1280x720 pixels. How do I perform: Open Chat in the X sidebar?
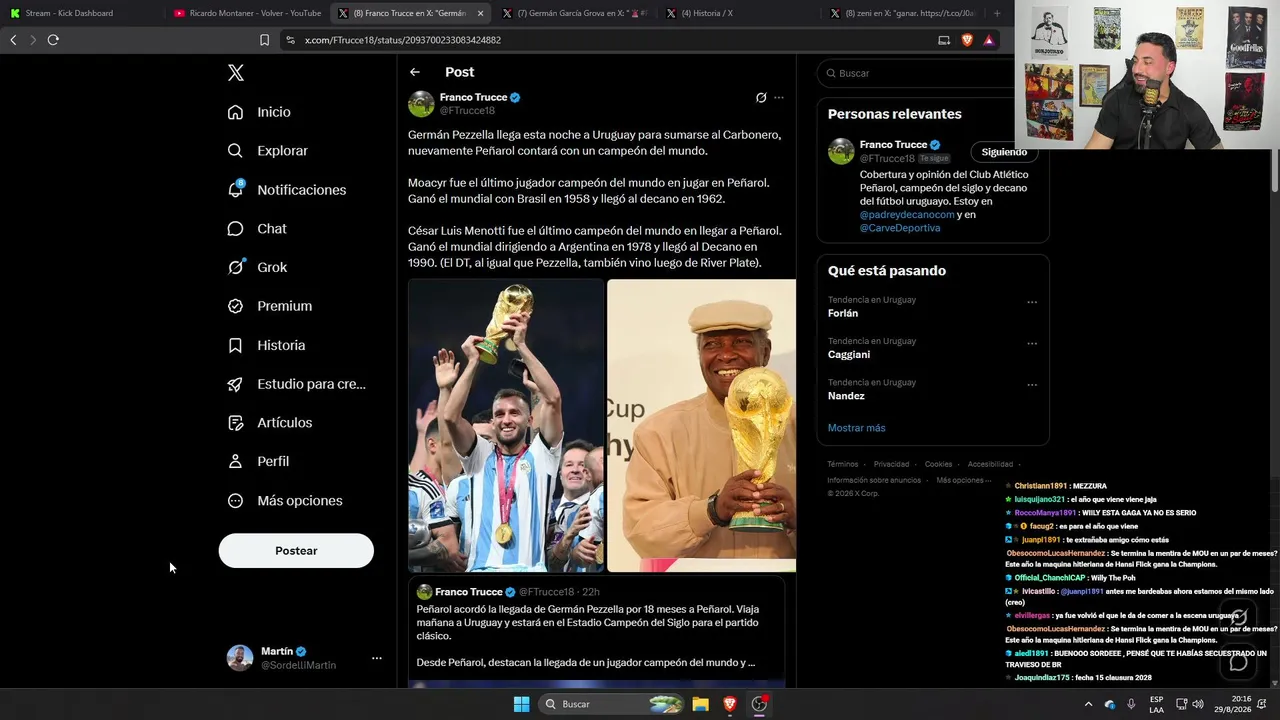tap(257, 229)
